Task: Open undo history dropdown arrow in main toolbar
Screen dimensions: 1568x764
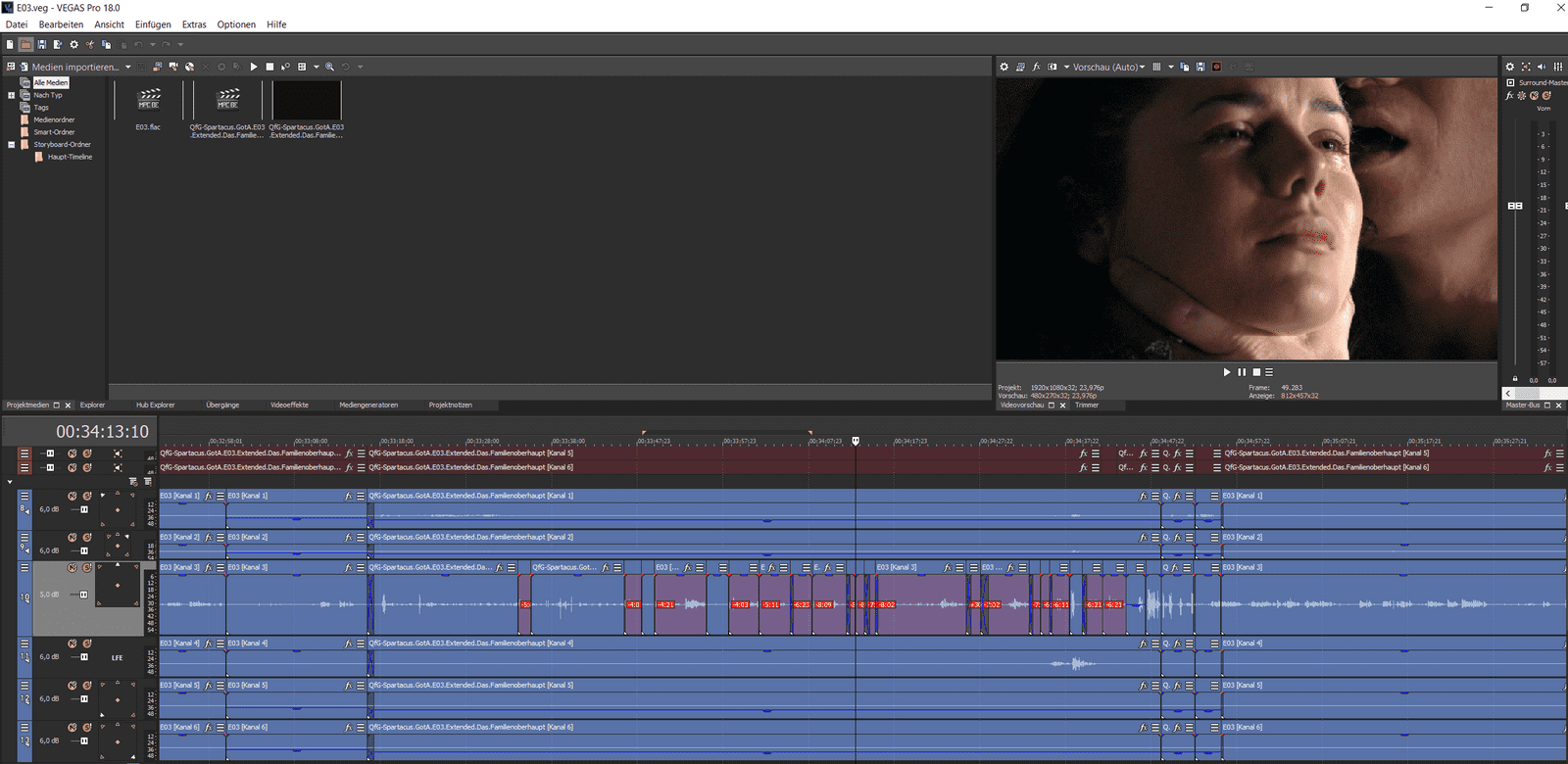Action: (153, 44)
